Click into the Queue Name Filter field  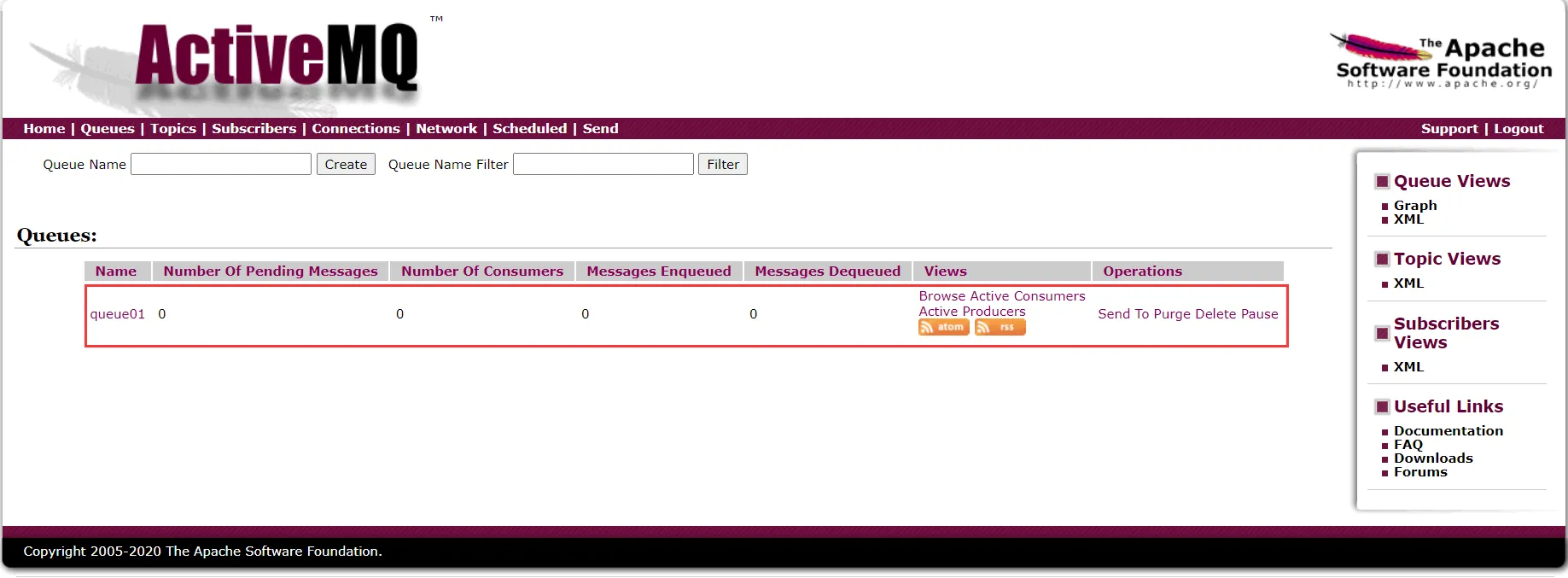point(603,165)
